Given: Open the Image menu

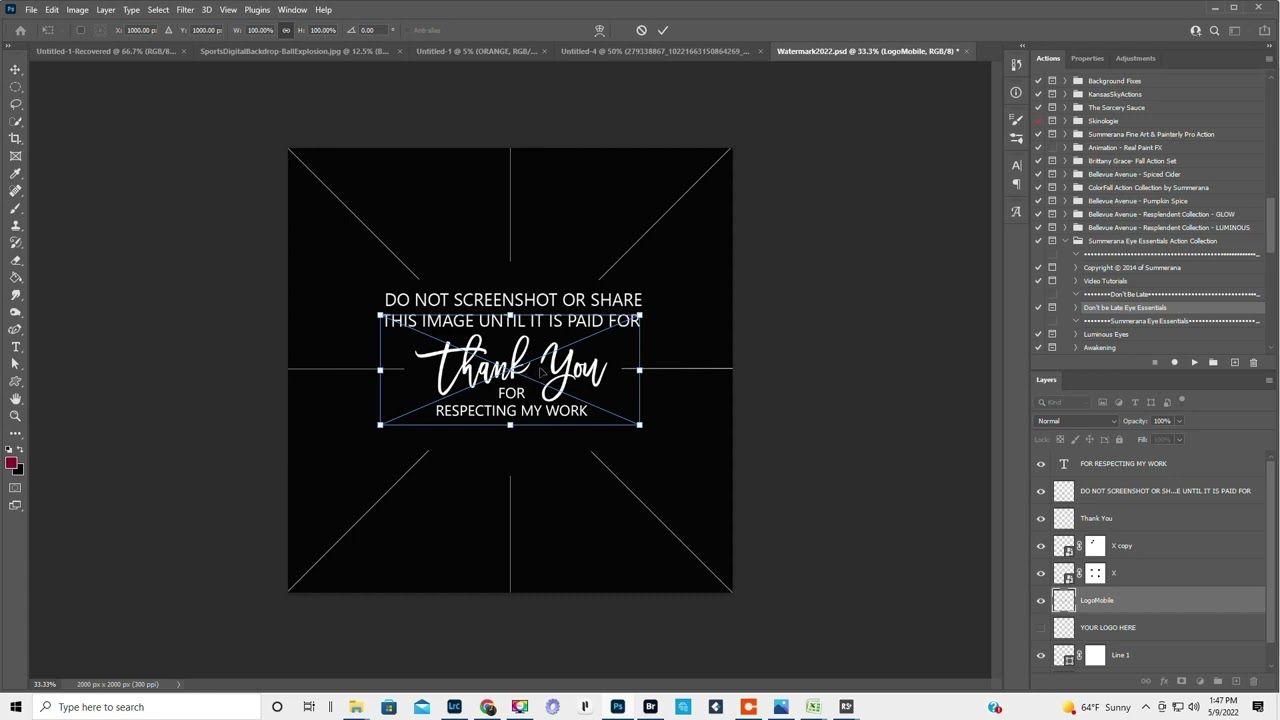Looking at the screenshot, I should pyautogui.click(x=77, y=10).
